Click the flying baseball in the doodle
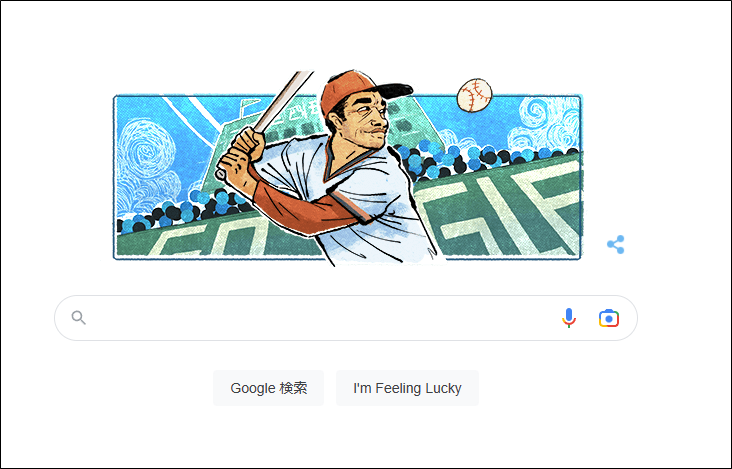732x469 pixels. point(474,95)
